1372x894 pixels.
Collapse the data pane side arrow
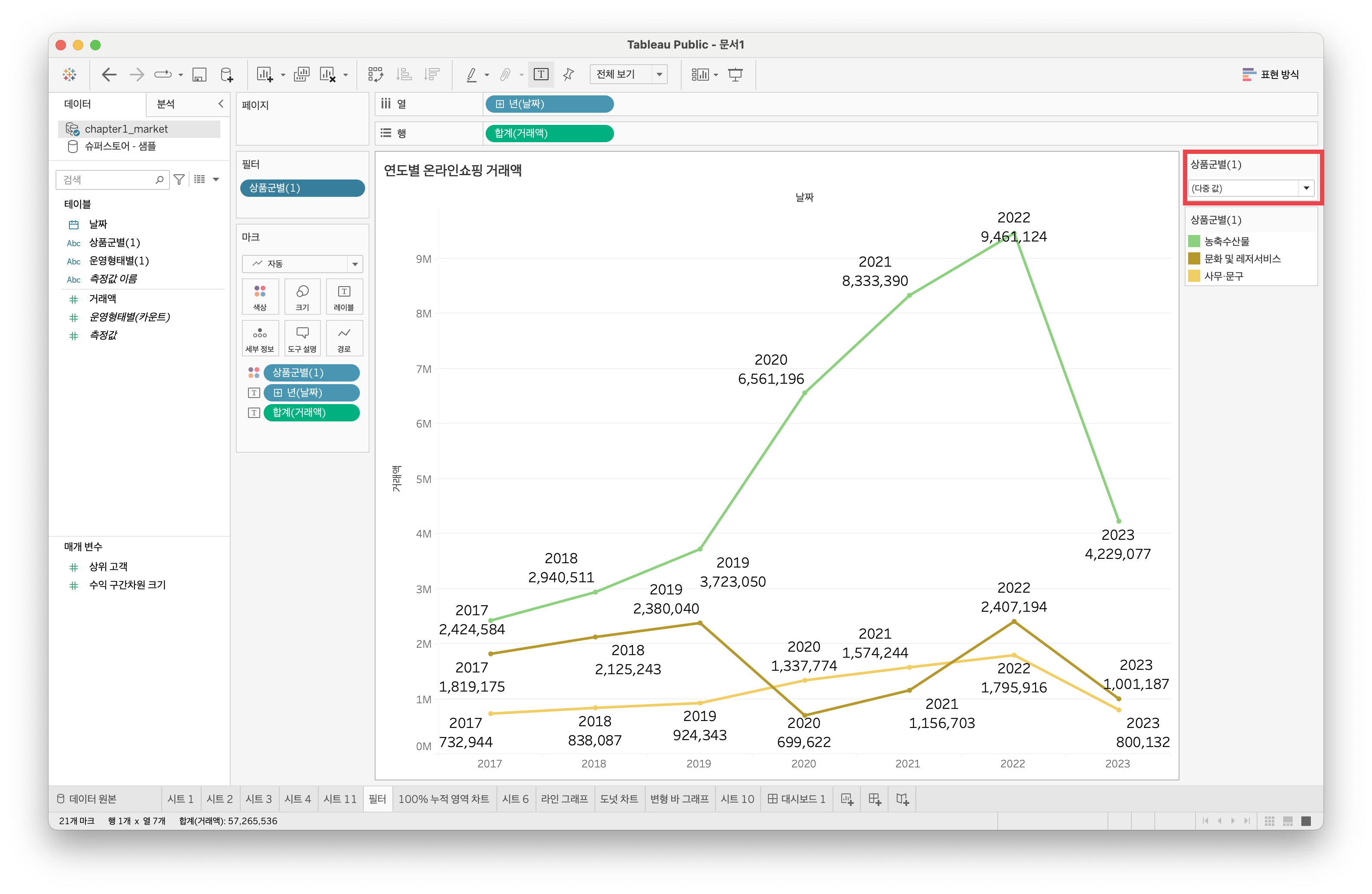[220, 104]
